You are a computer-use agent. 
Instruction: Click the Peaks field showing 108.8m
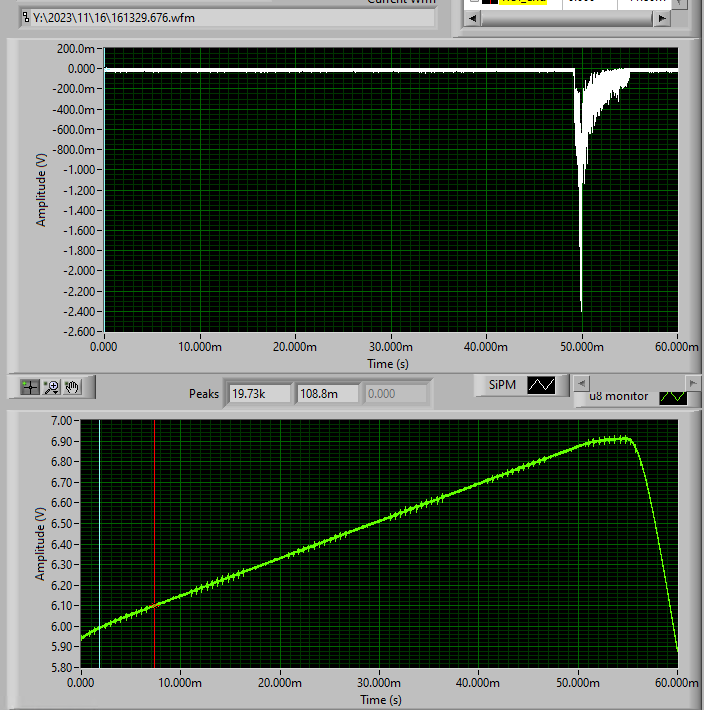328,393
